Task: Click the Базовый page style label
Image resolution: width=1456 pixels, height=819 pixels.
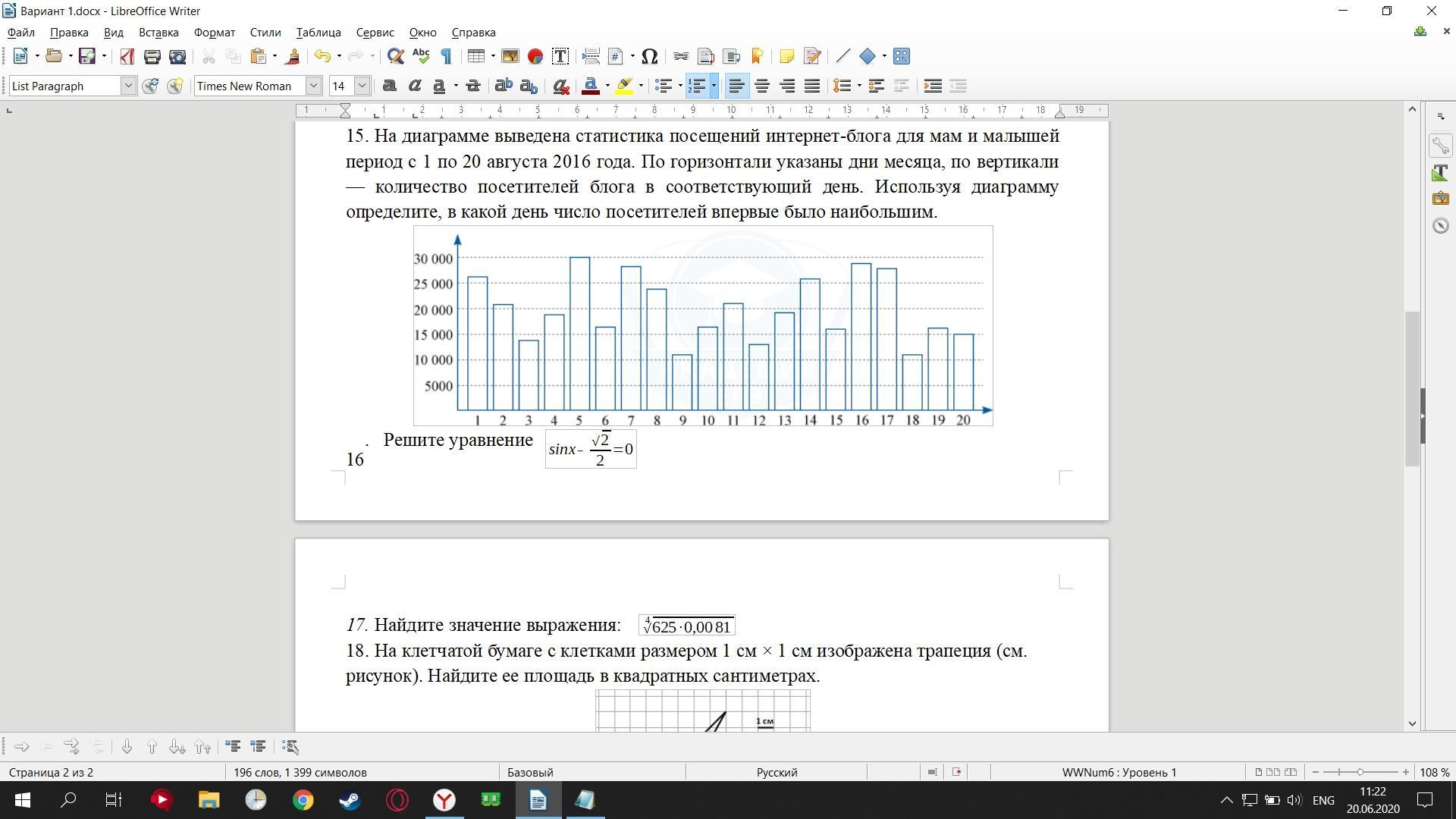Action: [x=529, y=772]
